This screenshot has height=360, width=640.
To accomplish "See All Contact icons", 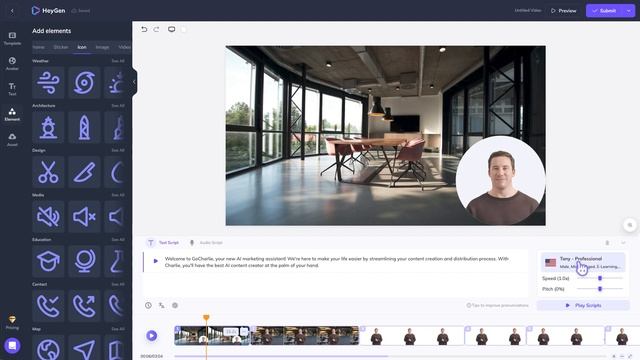I will (x=118, y=284).
